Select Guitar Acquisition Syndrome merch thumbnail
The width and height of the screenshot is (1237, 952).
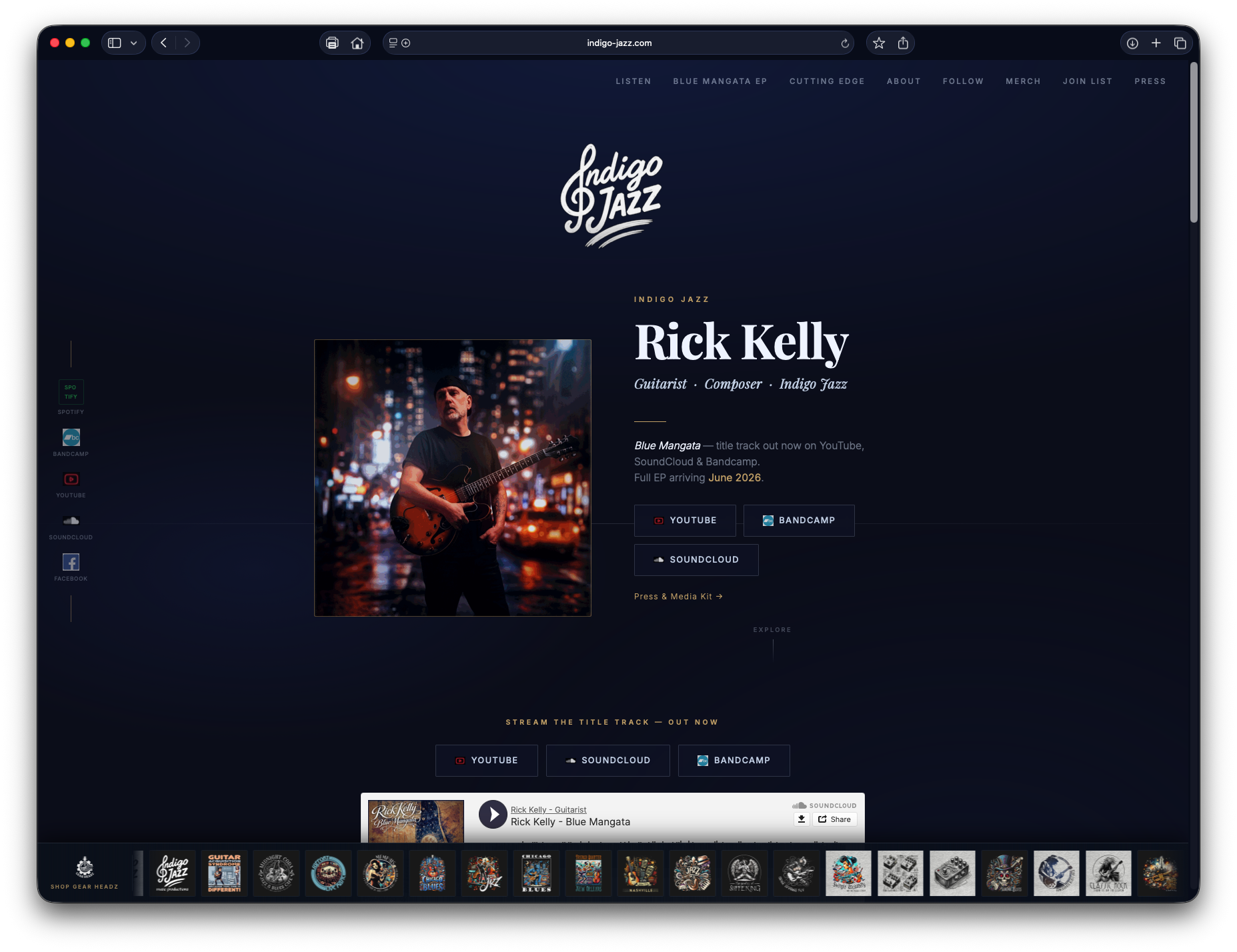coord(225,873)
